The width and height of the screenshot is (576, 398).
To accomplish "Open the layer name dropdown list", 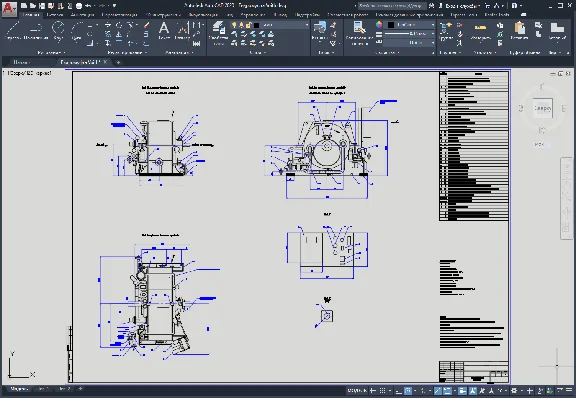I will pos(306,25).
